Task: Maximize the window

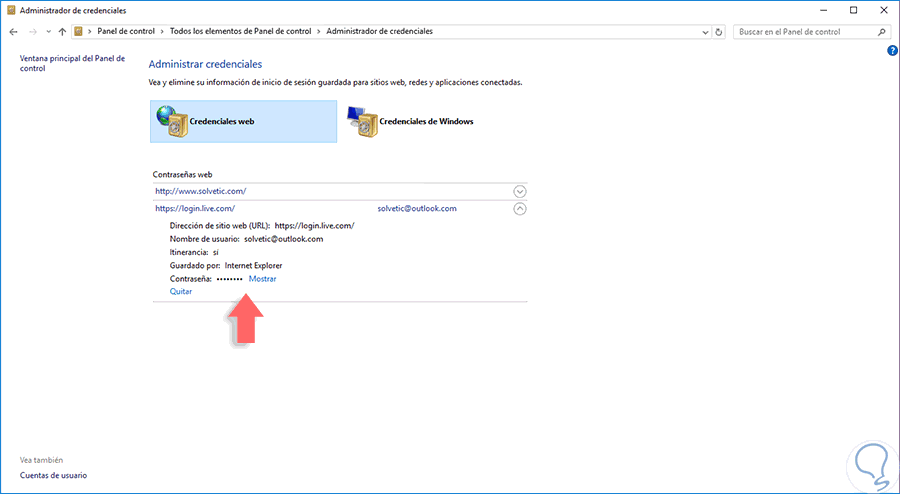Action: 854,10
